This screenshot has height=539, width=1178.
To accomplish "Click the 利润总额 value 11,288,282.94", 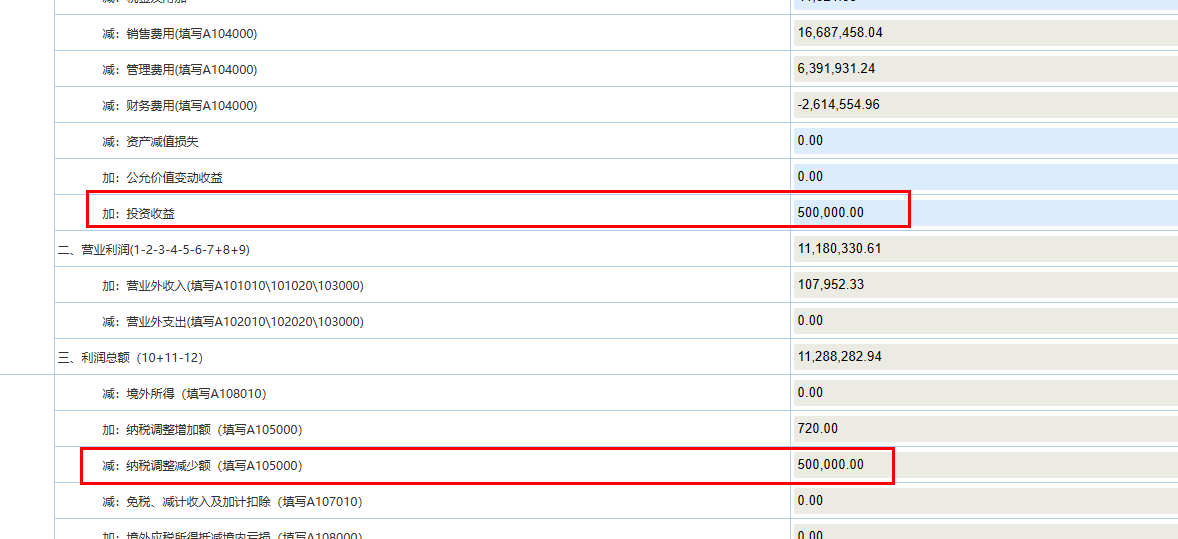I will click(985, 357).
